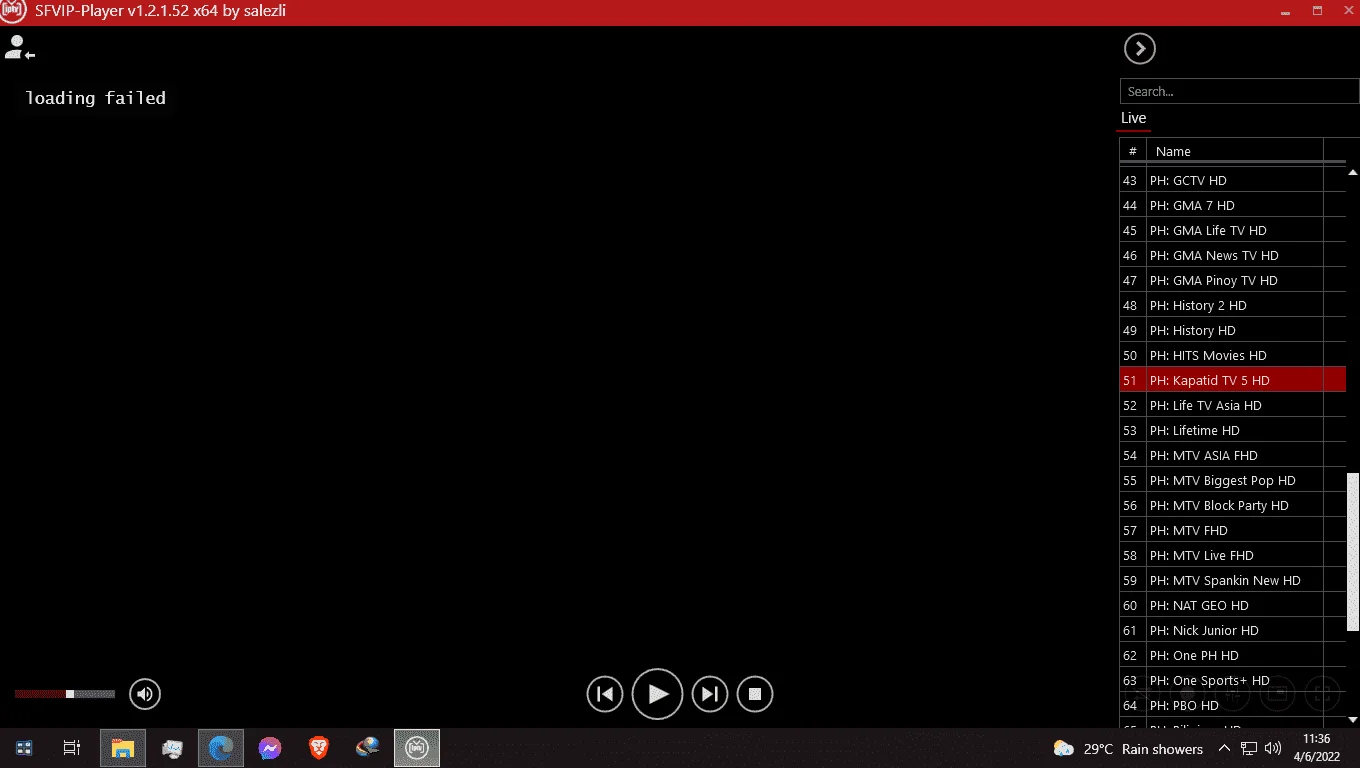Open the Windows Start menu
This screenshot has width=1360, height=768.
click(x=24, y=748)
